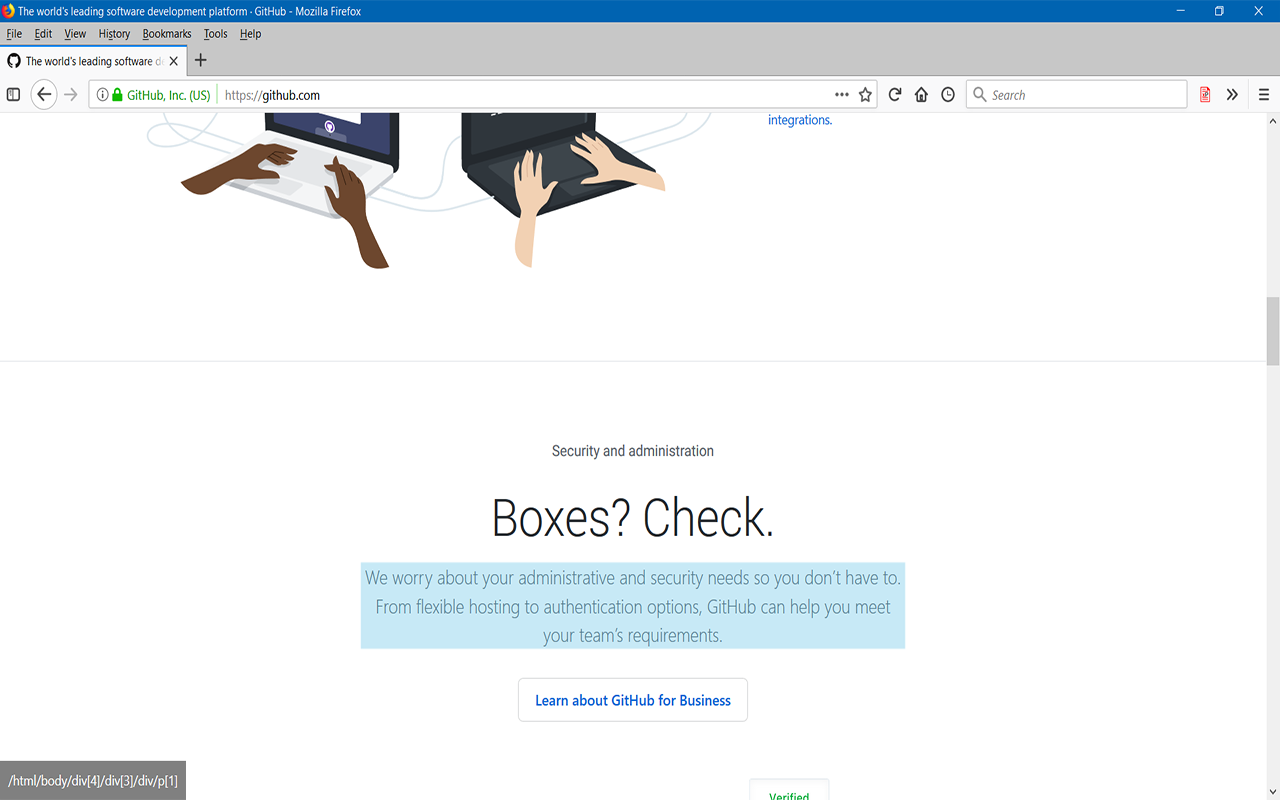Expand overflow toolbar items with double chevron

(x=1232, y=95)
